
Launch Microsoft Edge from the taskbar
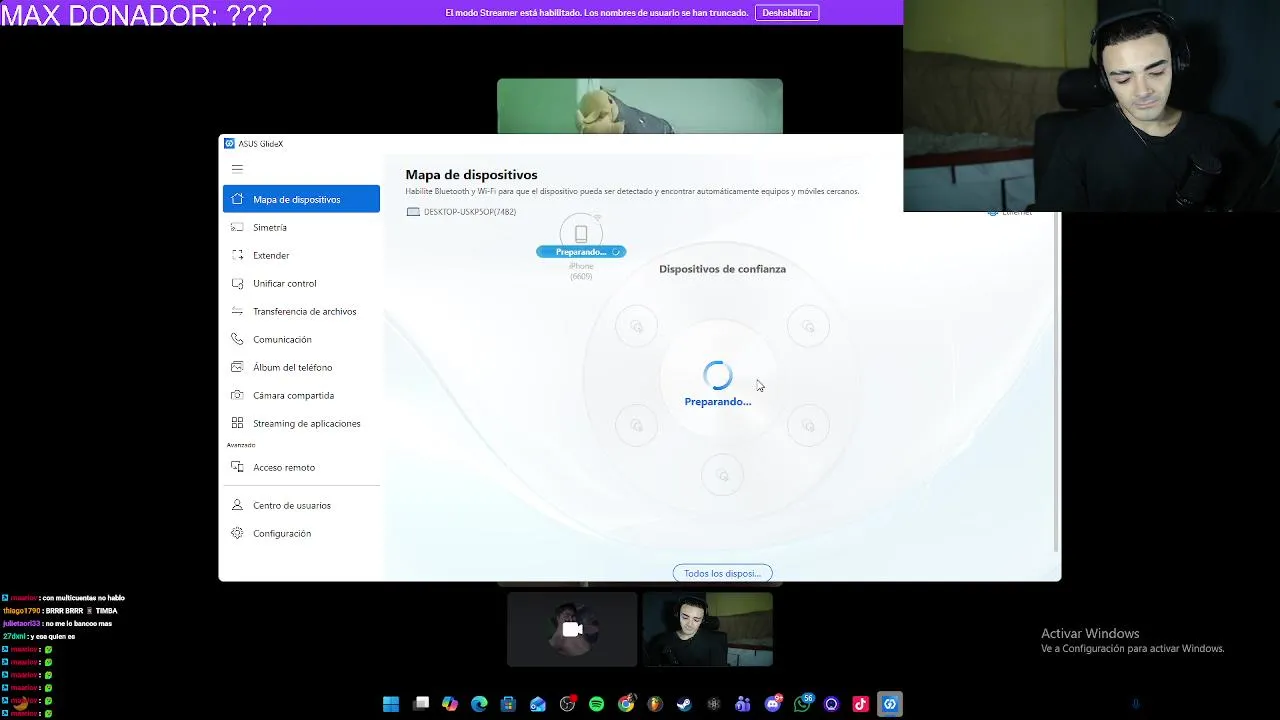[x=479, y=704]
